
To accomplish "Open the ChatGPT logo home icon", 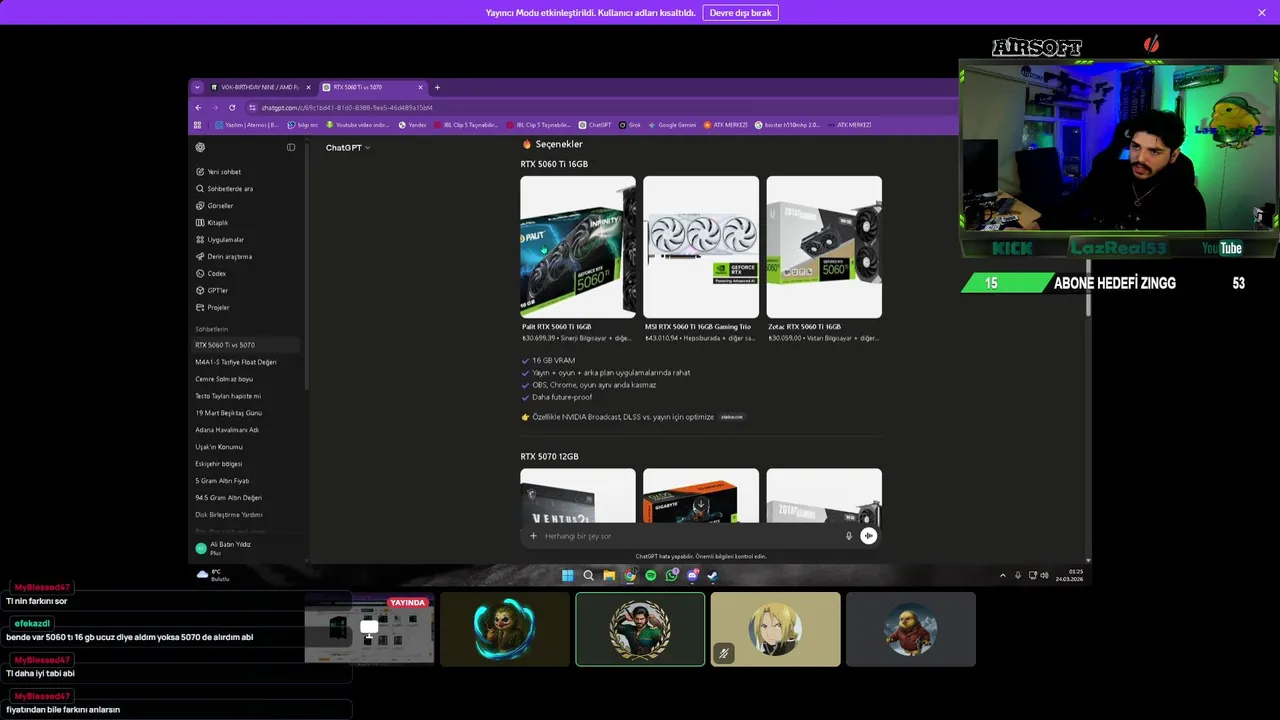I will (x=200, y=147).
